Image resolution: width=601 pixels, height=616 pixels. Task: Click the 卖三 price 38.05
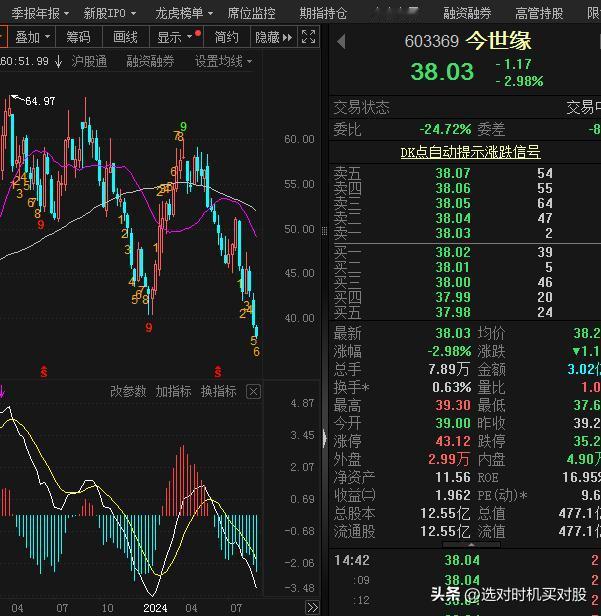[x=453, y=203]
